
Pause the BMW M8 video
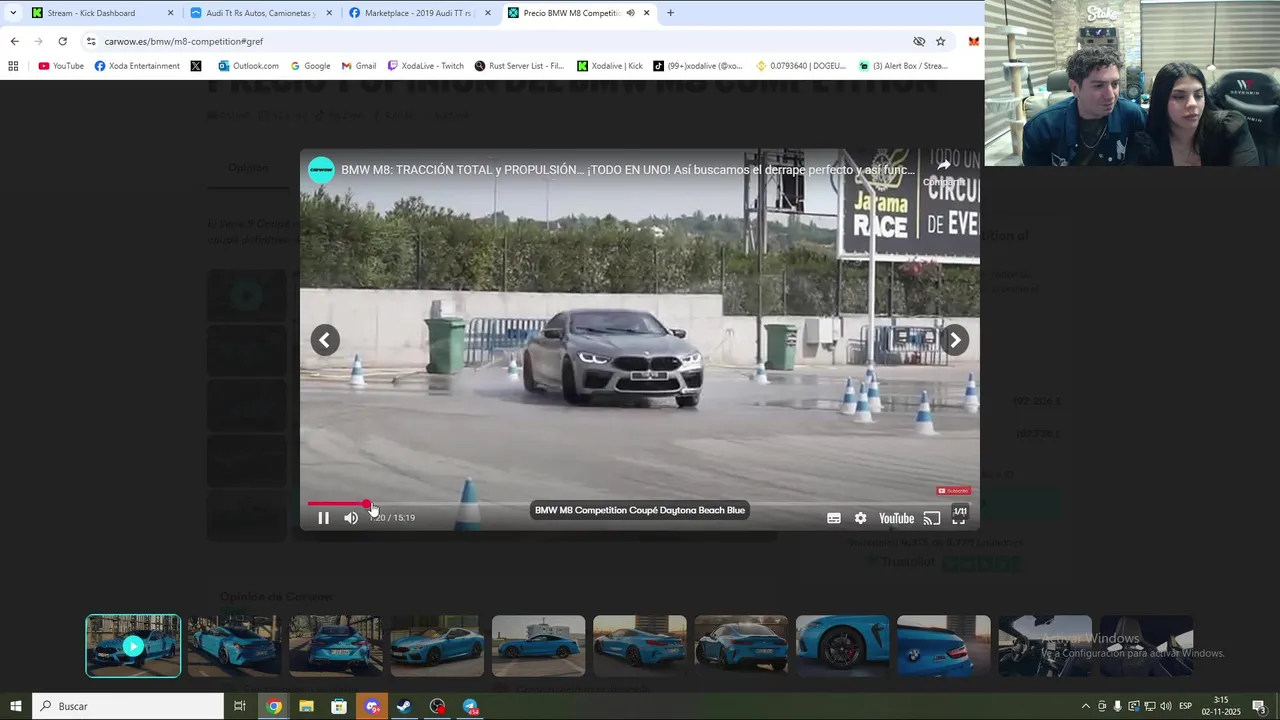click(x=323, y=518)
